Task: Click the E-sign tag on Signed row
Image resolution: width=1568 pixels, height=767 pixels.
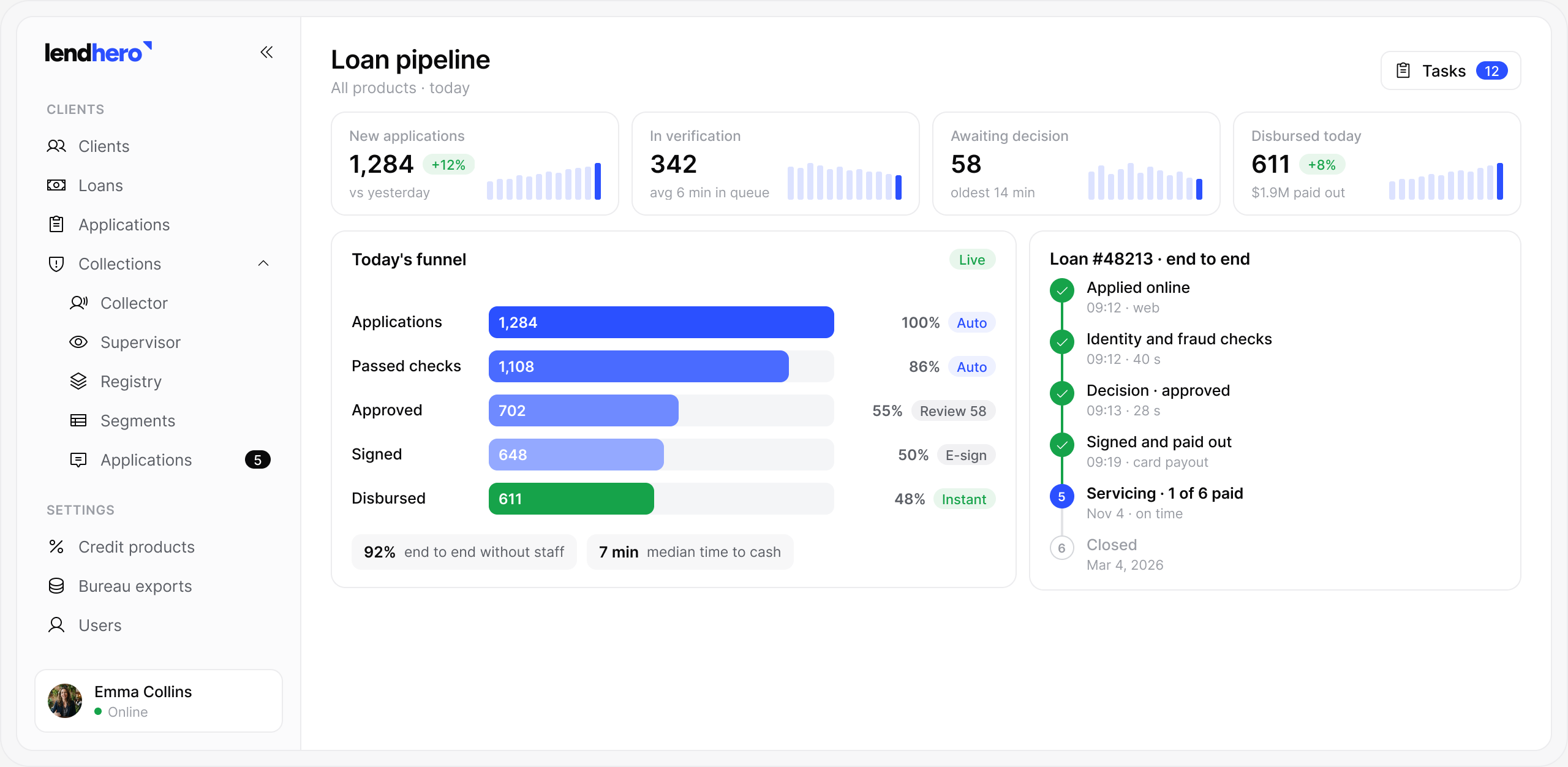Action: tap(966, 455)
